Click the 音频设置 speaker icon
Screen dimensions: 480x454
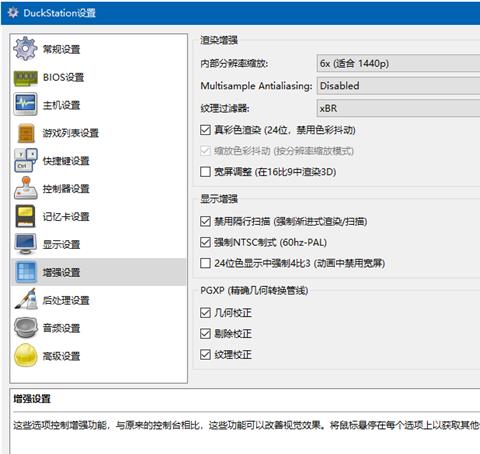pyautogui.click(x=25, y=328)
